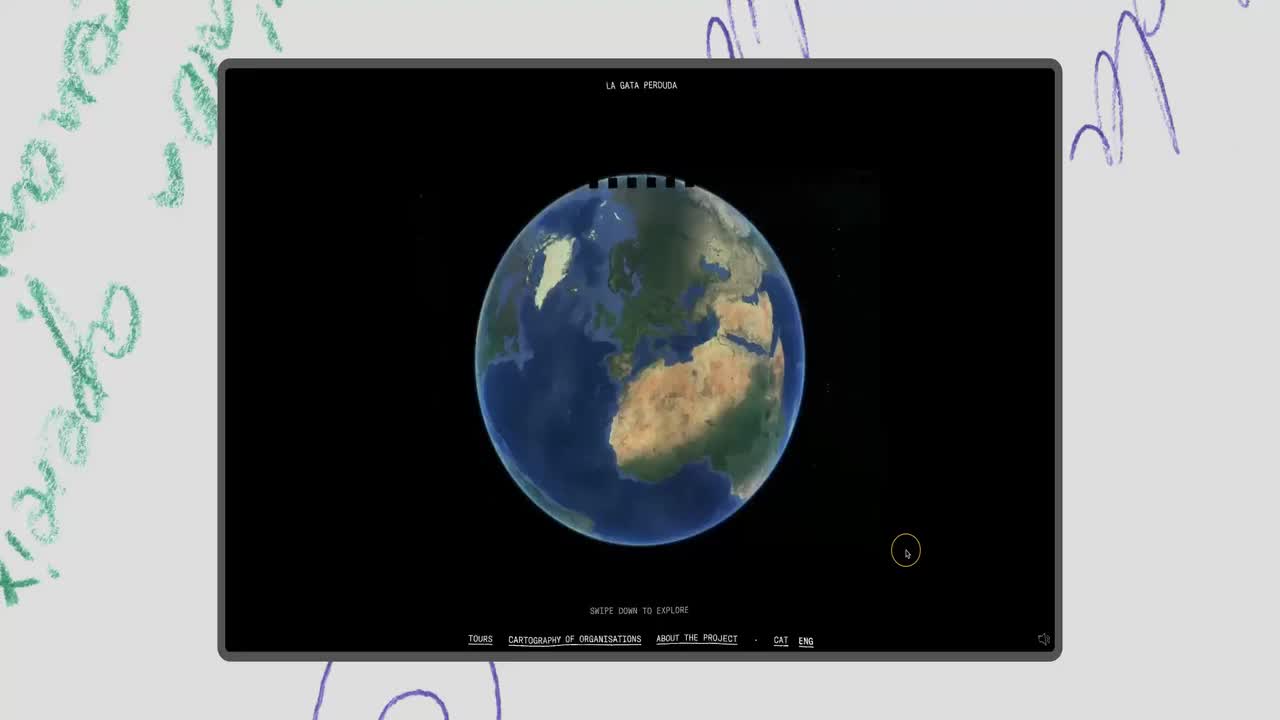
Task: Click the La Gata Perduda title
Action: tap(641, 85)
